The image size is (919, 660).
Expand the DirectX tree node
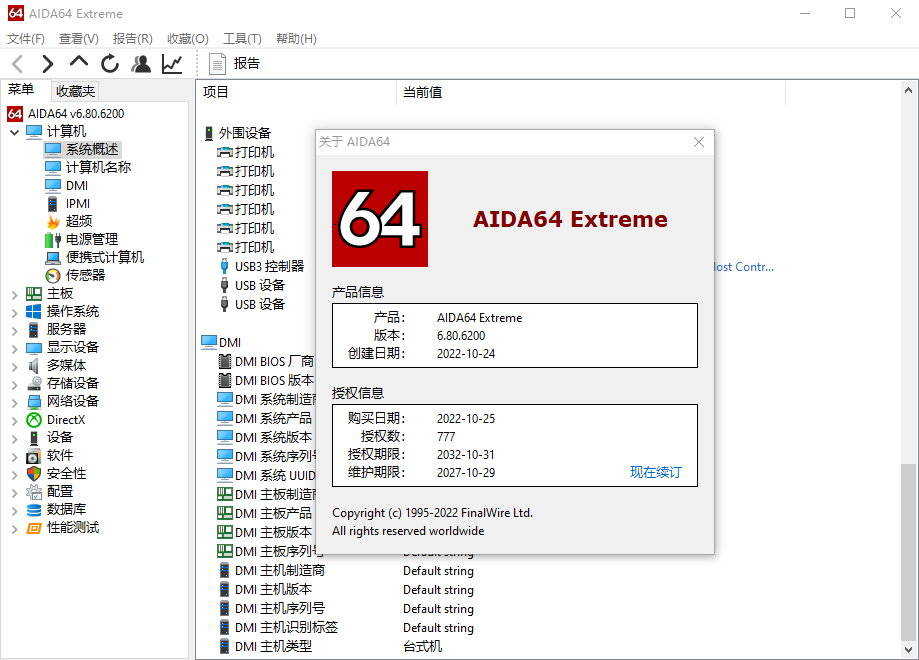pyautogui.click(x=15, y=421)
